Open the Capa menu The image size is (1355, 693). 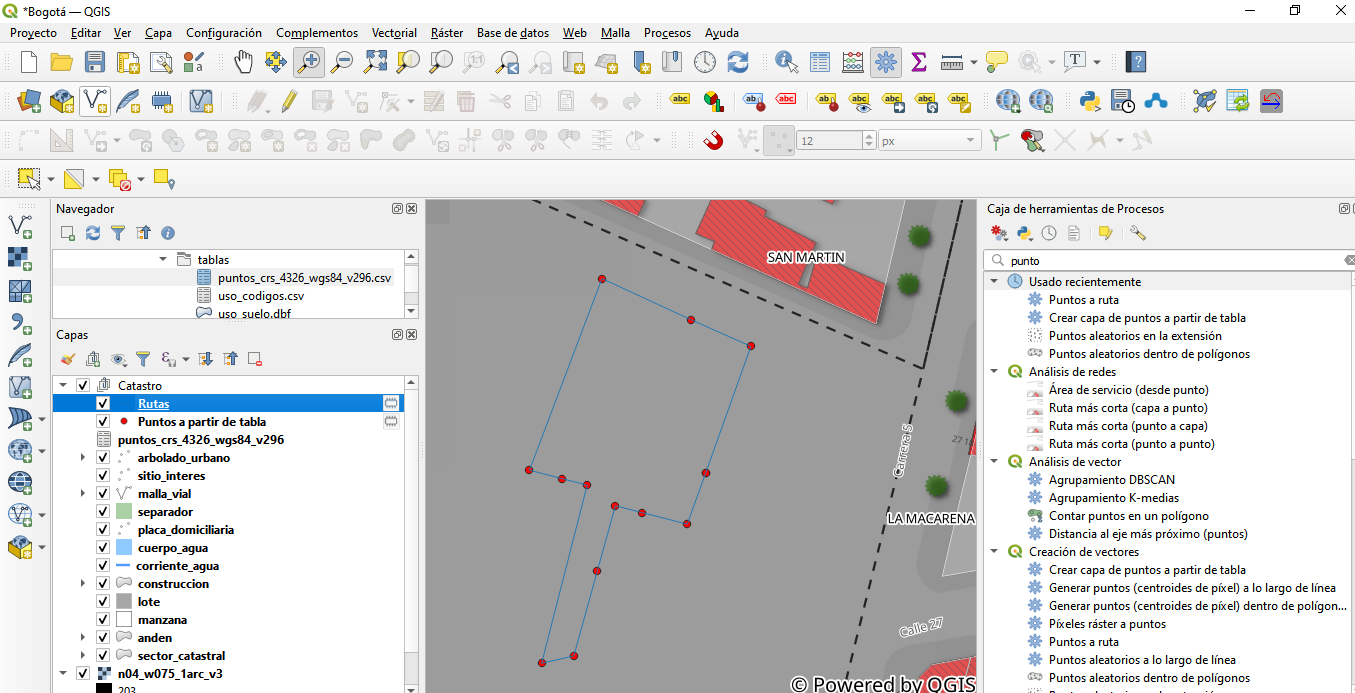click(x=158, y=33)
